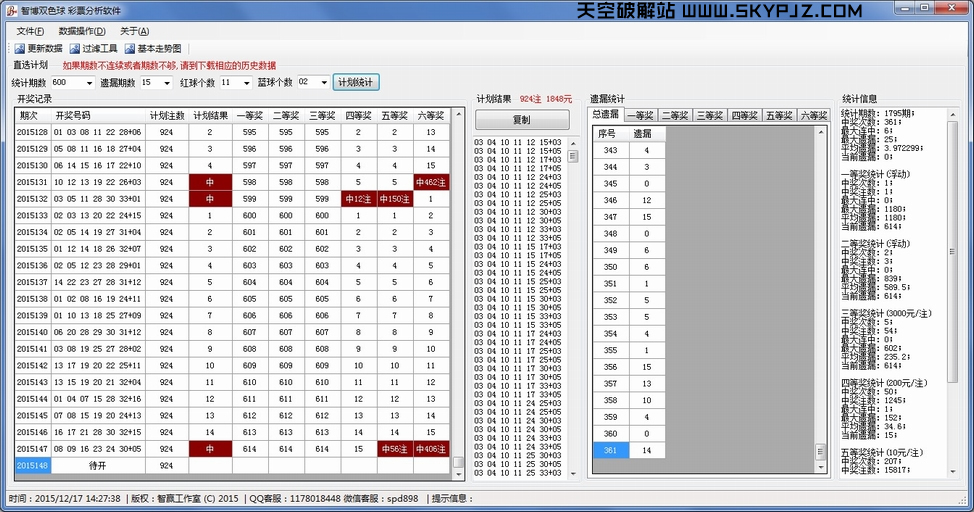
Task: Open the 过滤工具 (filter tool) toolbar icon
Action: [x=75, y=48]
